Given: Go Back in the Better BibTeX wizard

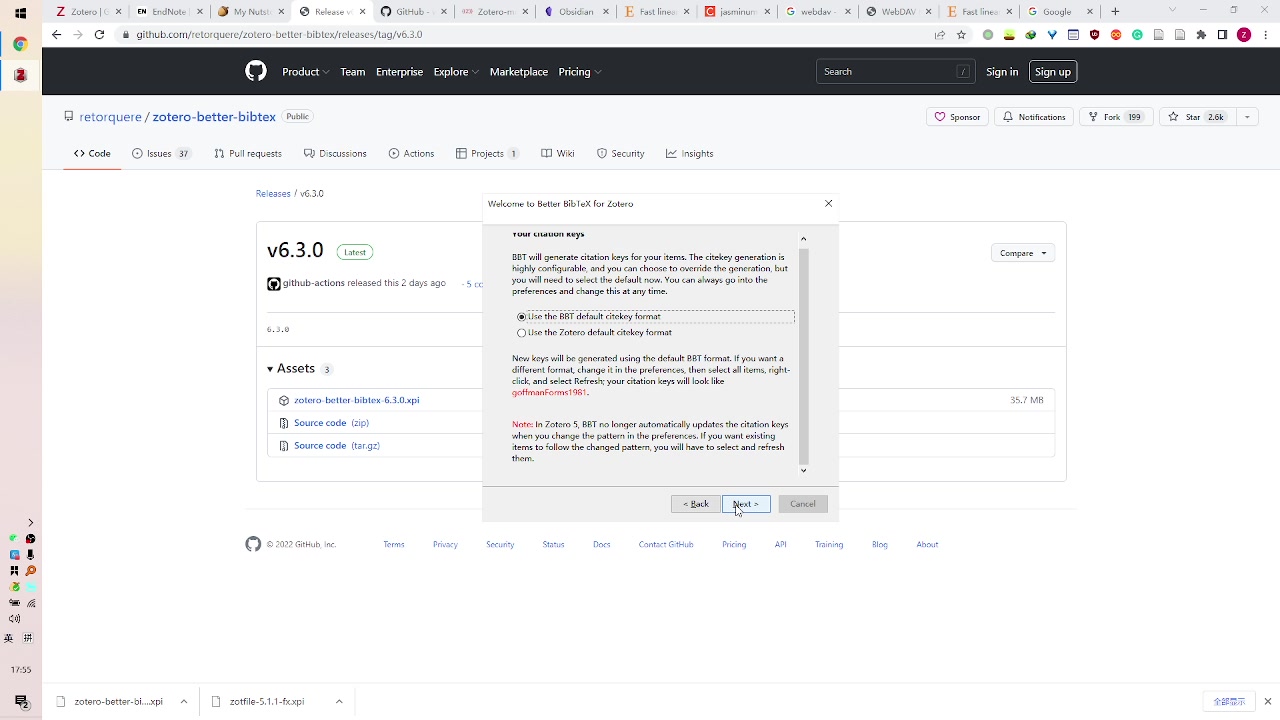Looking at the screenshot, I should (695, 504).
